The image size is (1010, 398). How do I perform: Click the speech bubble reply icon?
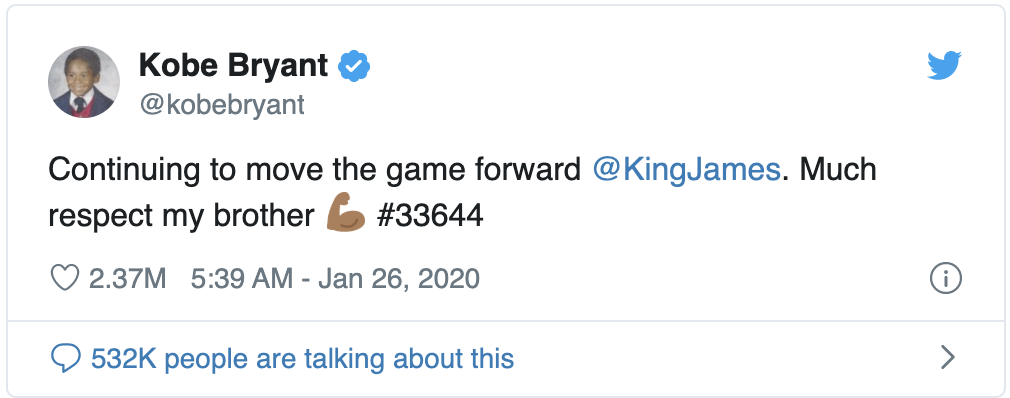pos(66,358)
